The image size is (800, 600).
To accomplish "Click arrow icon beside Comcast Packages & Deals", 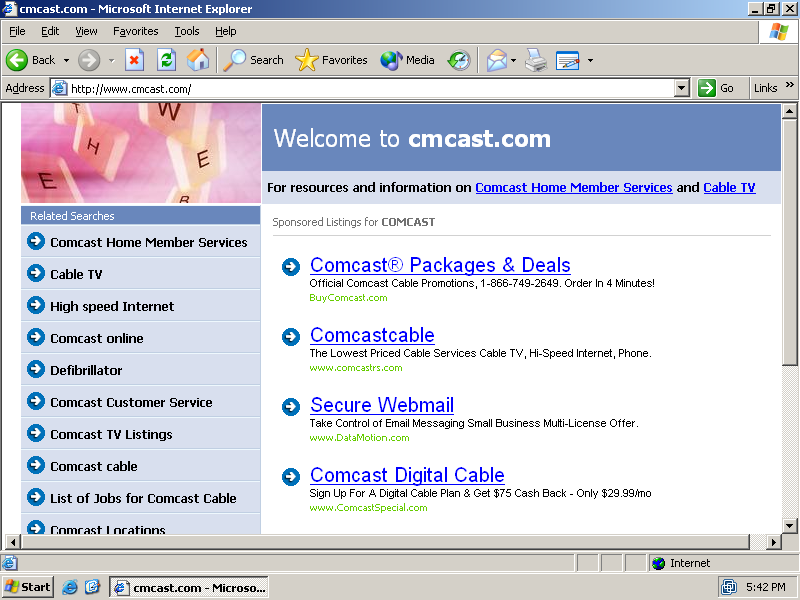I will tap(291, 266).
